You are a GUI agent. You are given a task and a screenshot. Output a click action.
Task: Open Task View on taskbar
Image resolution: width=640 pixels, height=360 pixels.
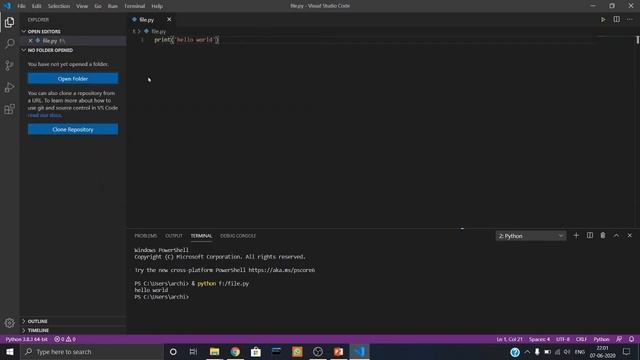(193, 351)
